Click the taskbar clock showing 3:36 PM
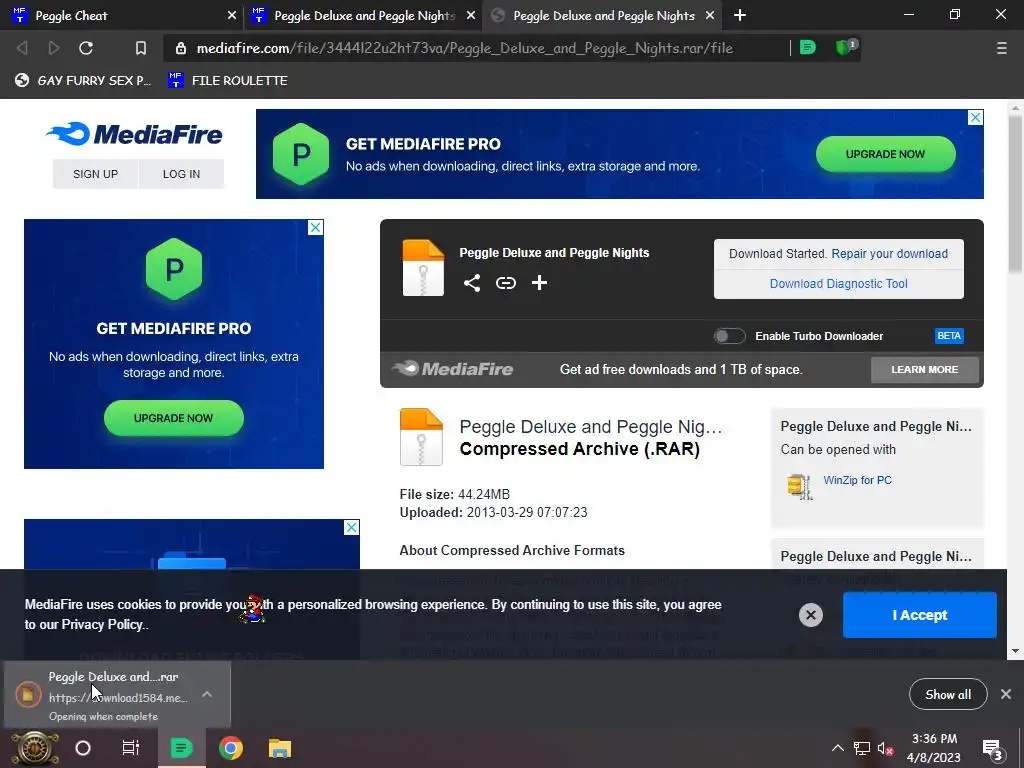 (x=935, y=748)
